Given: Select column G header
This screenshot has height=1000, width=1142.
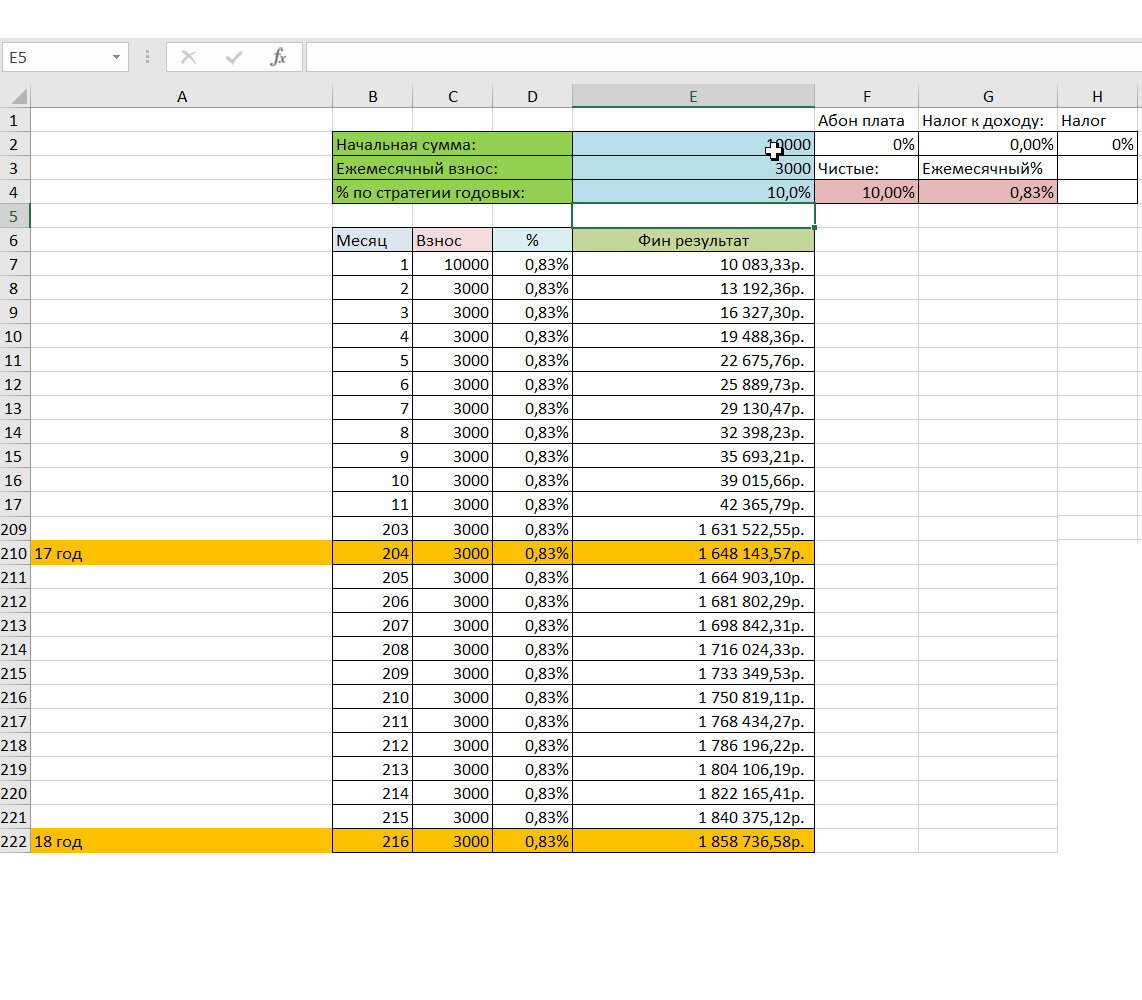Looking at the screenshot, I should pos(988,96).
